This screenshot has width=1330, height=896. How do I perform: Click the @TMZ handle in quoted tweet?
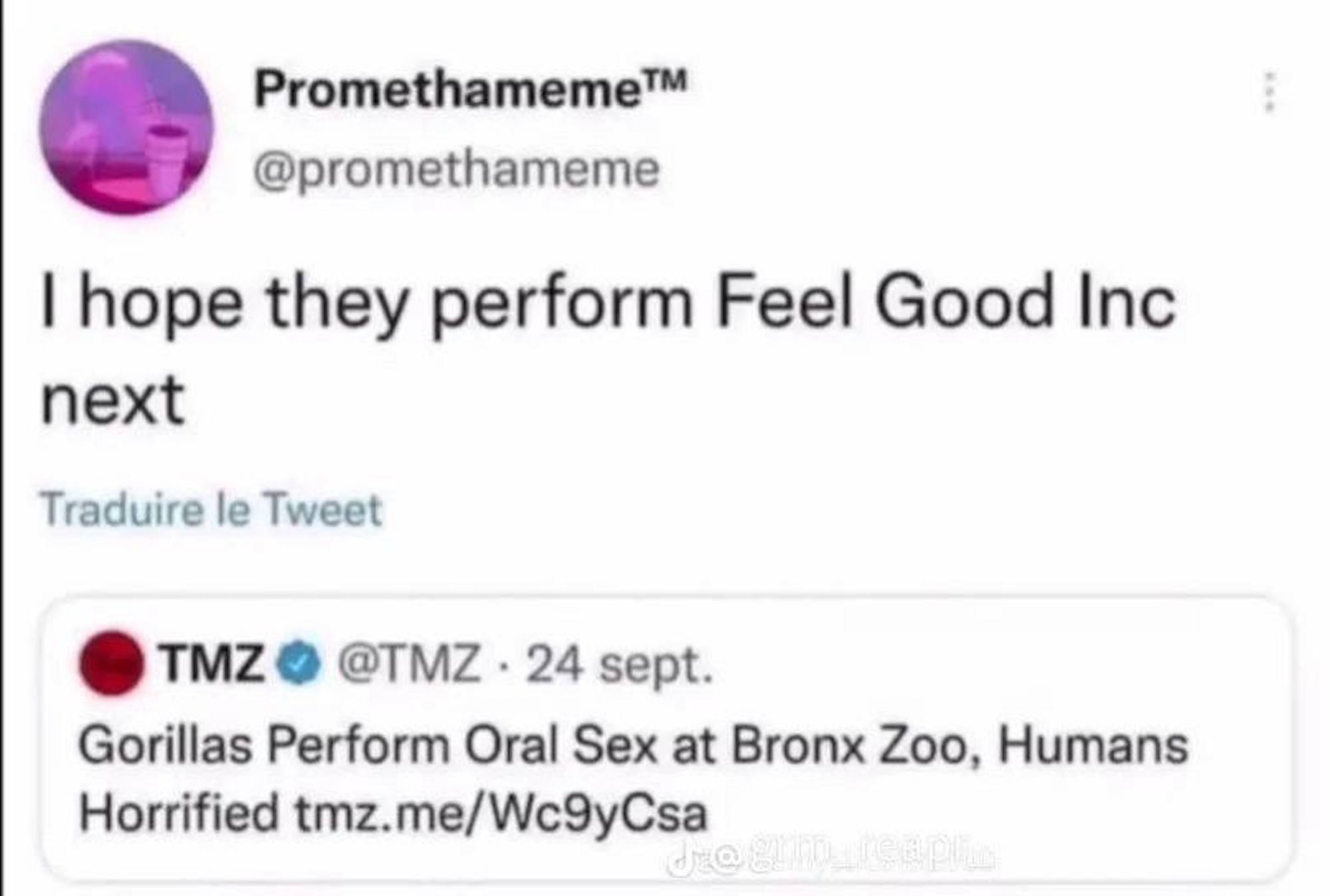click(x=410, y=664)
